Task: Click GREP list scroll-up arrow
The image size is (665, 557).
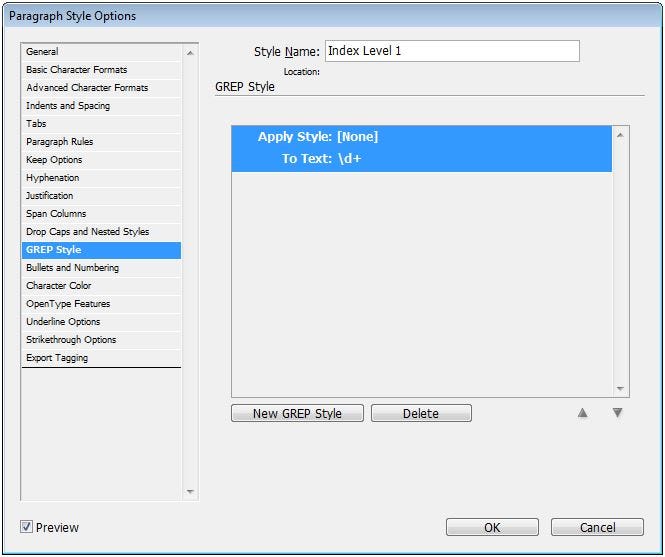Action: pyautogui.click(x=620, y=135)
